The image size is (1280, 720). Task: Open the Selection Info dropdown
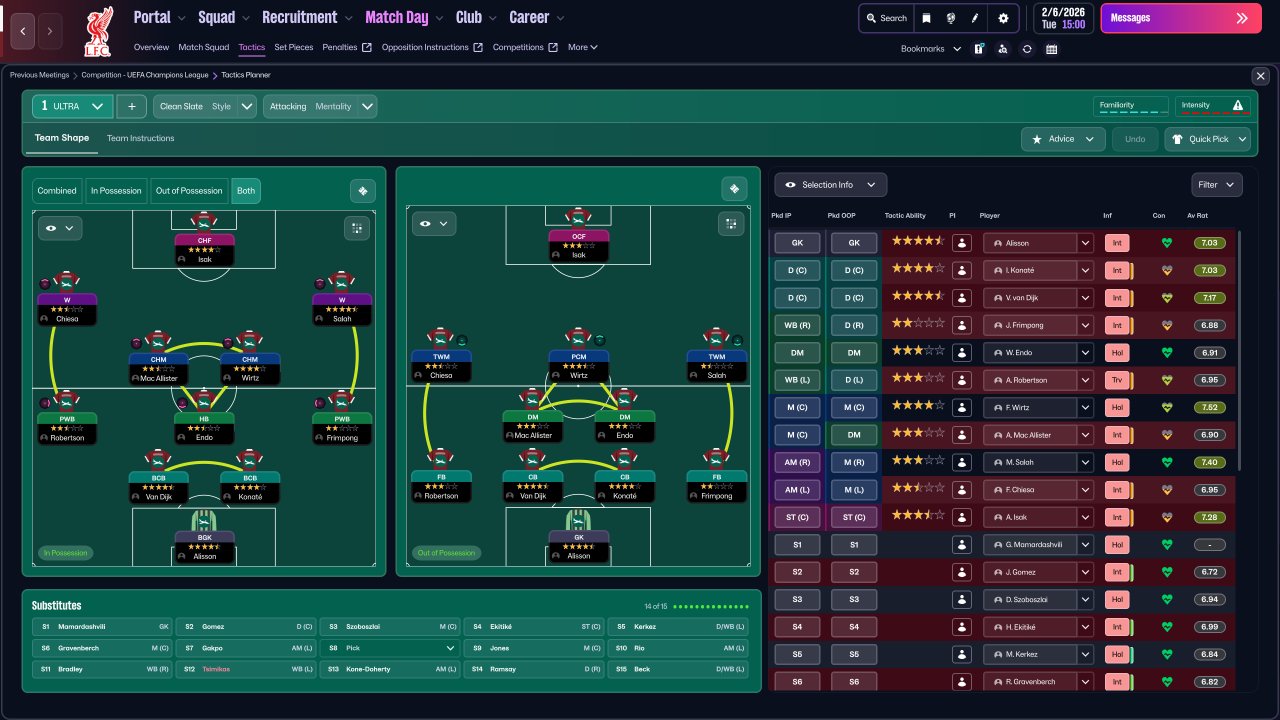830,185
